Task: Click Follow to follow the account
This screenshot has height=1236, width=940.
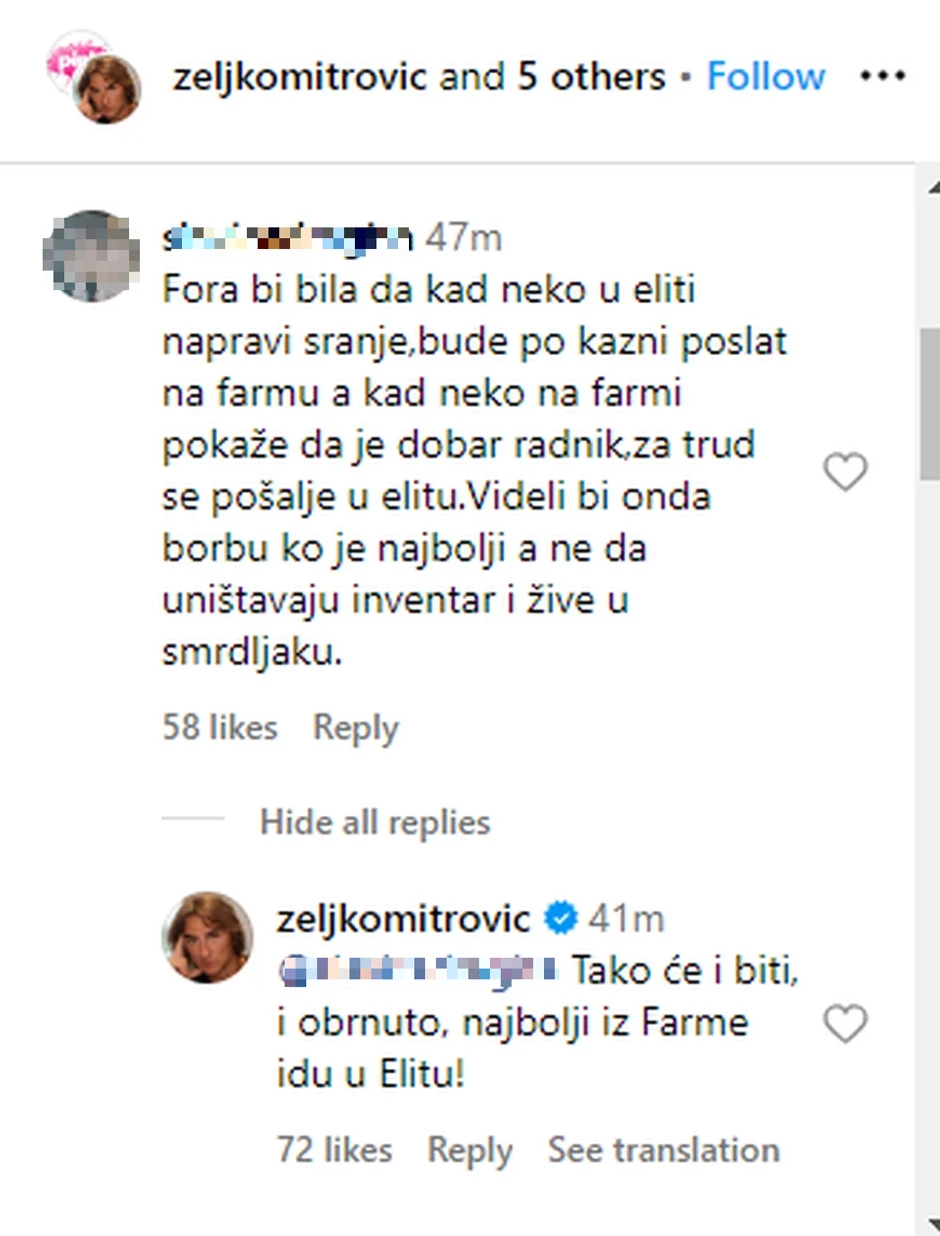Action: point(765,74)
